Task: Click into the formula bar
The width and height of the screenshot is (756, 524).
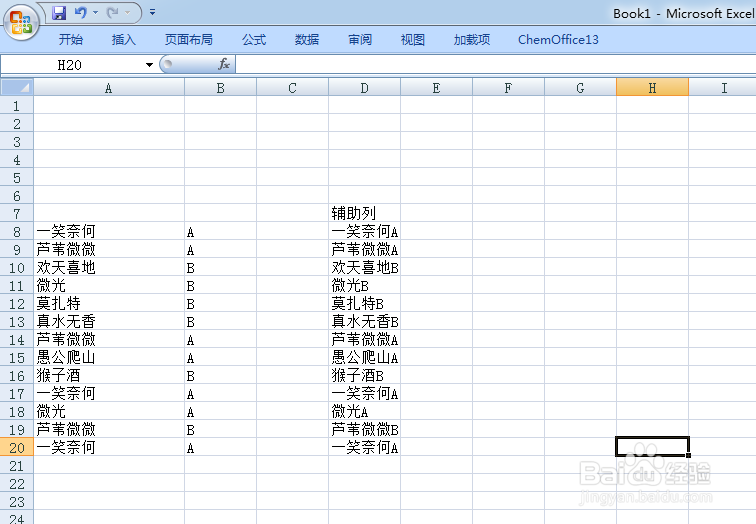Action: click(496, 65)
